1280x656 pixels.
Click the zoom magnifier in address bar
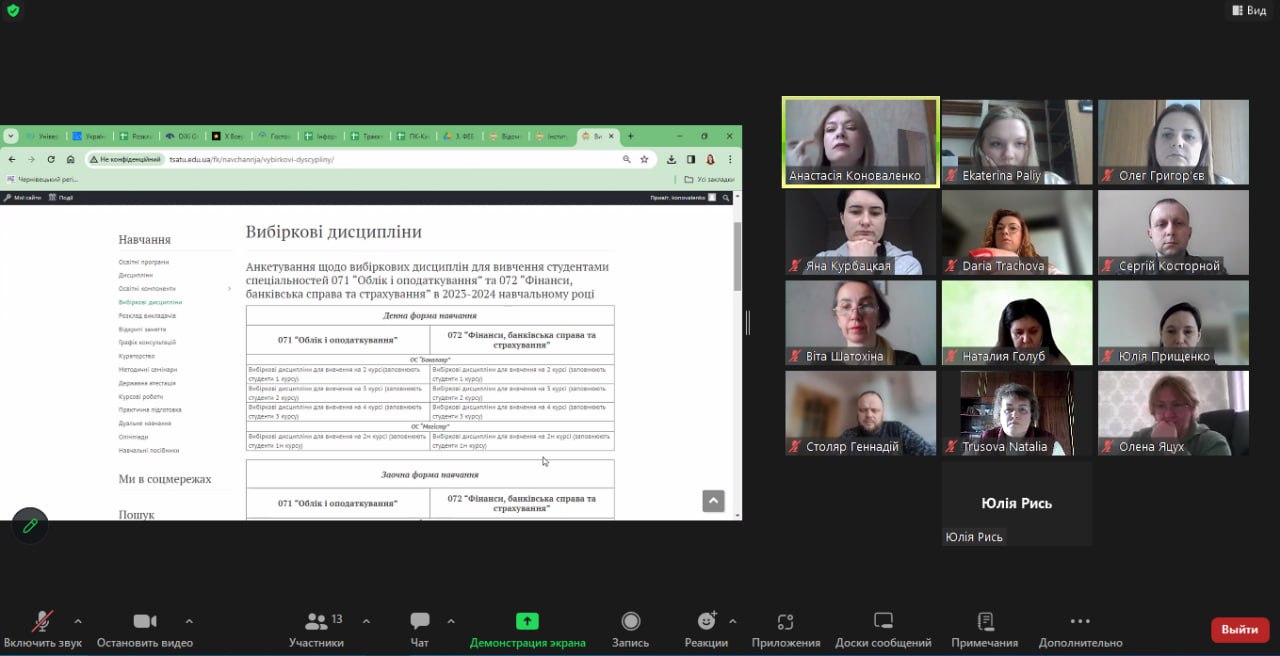coord(627,159)
